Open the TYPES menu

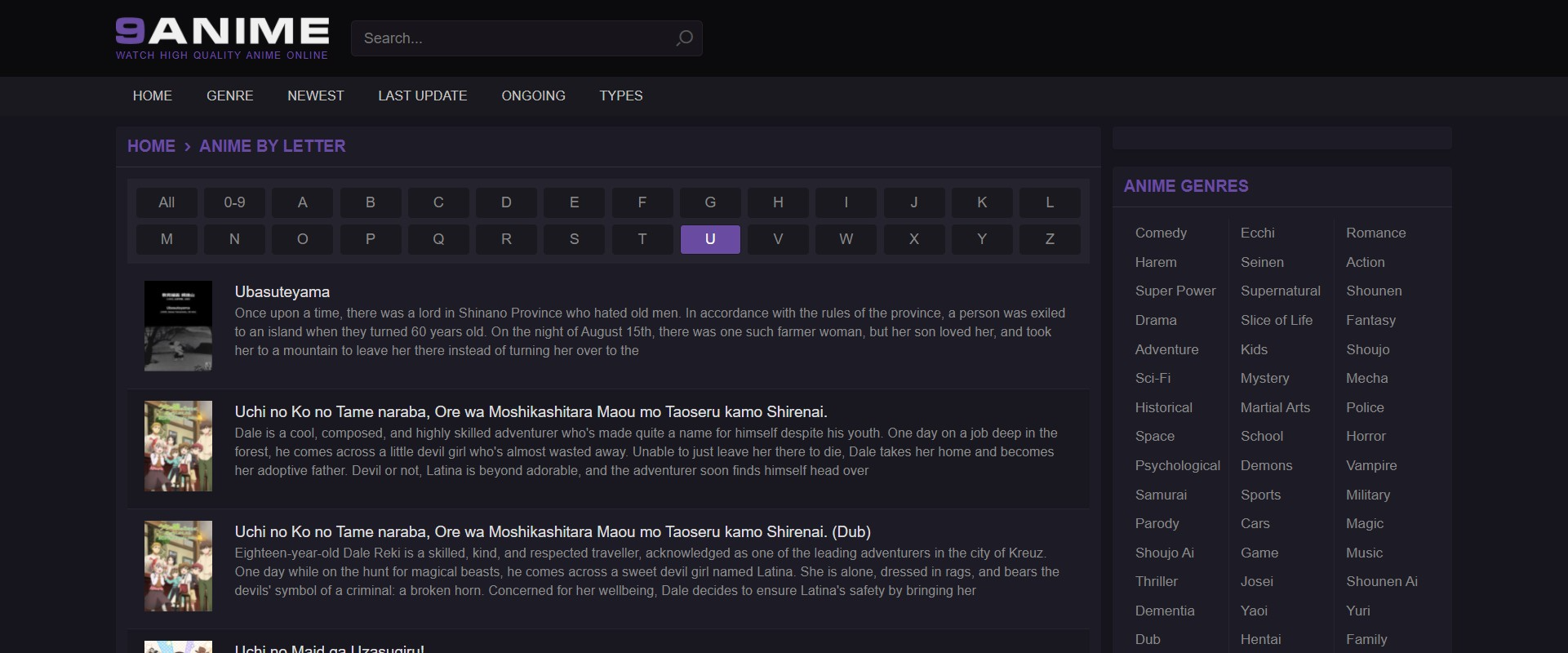point(621,96)
